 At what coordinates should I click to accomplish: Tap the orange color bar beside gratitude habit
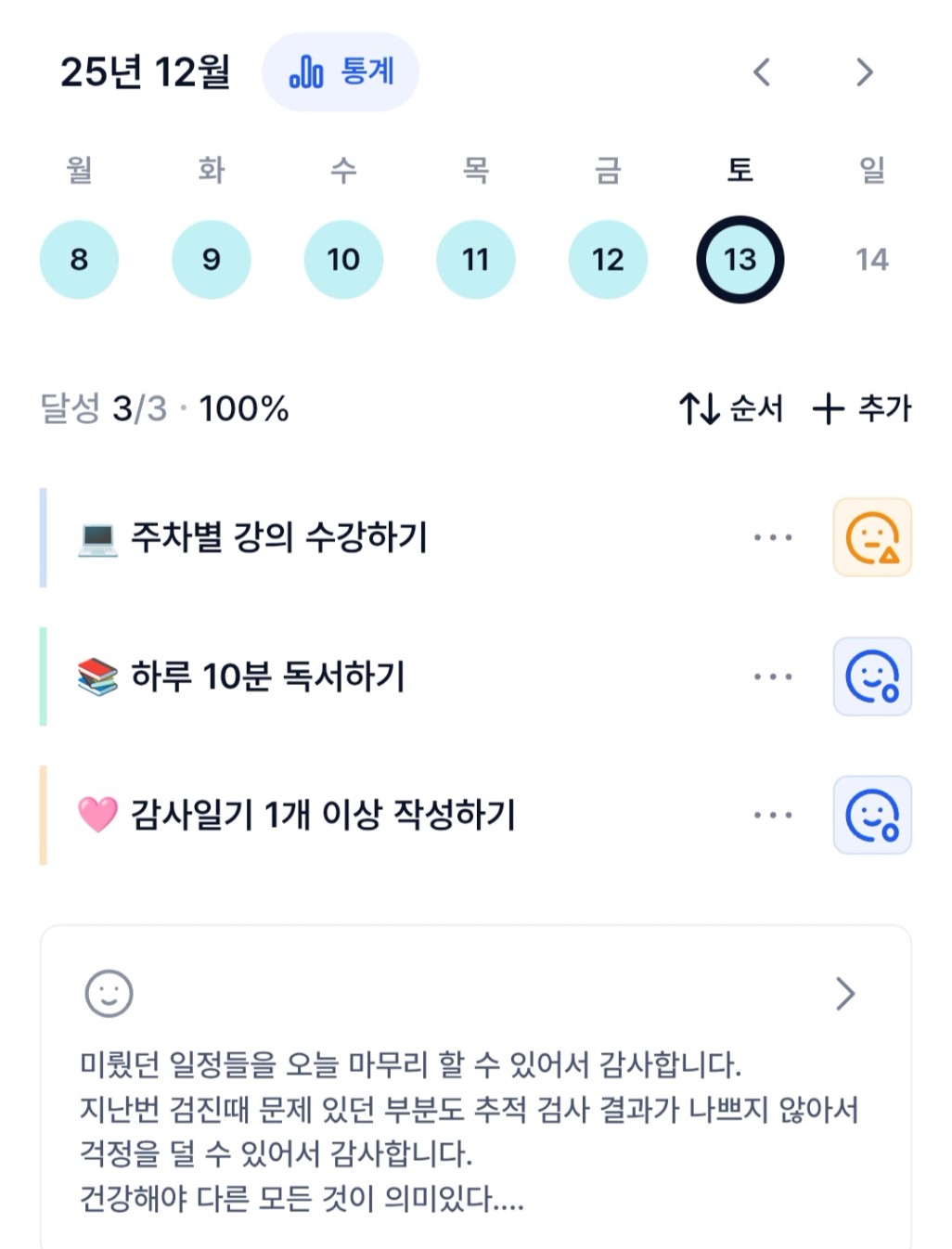click(x=43, y=815)
